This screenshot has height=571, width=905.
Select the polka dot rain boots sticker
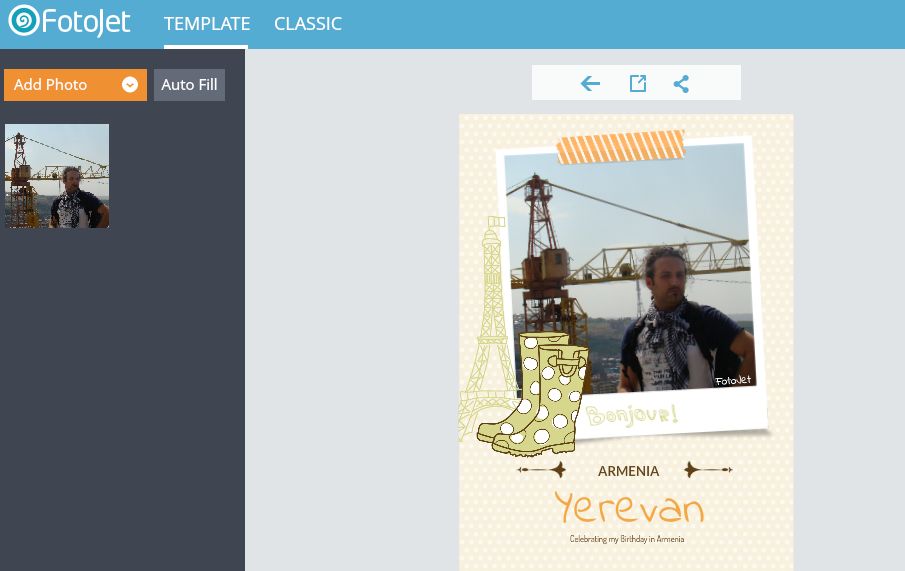[x=533, y=395]
